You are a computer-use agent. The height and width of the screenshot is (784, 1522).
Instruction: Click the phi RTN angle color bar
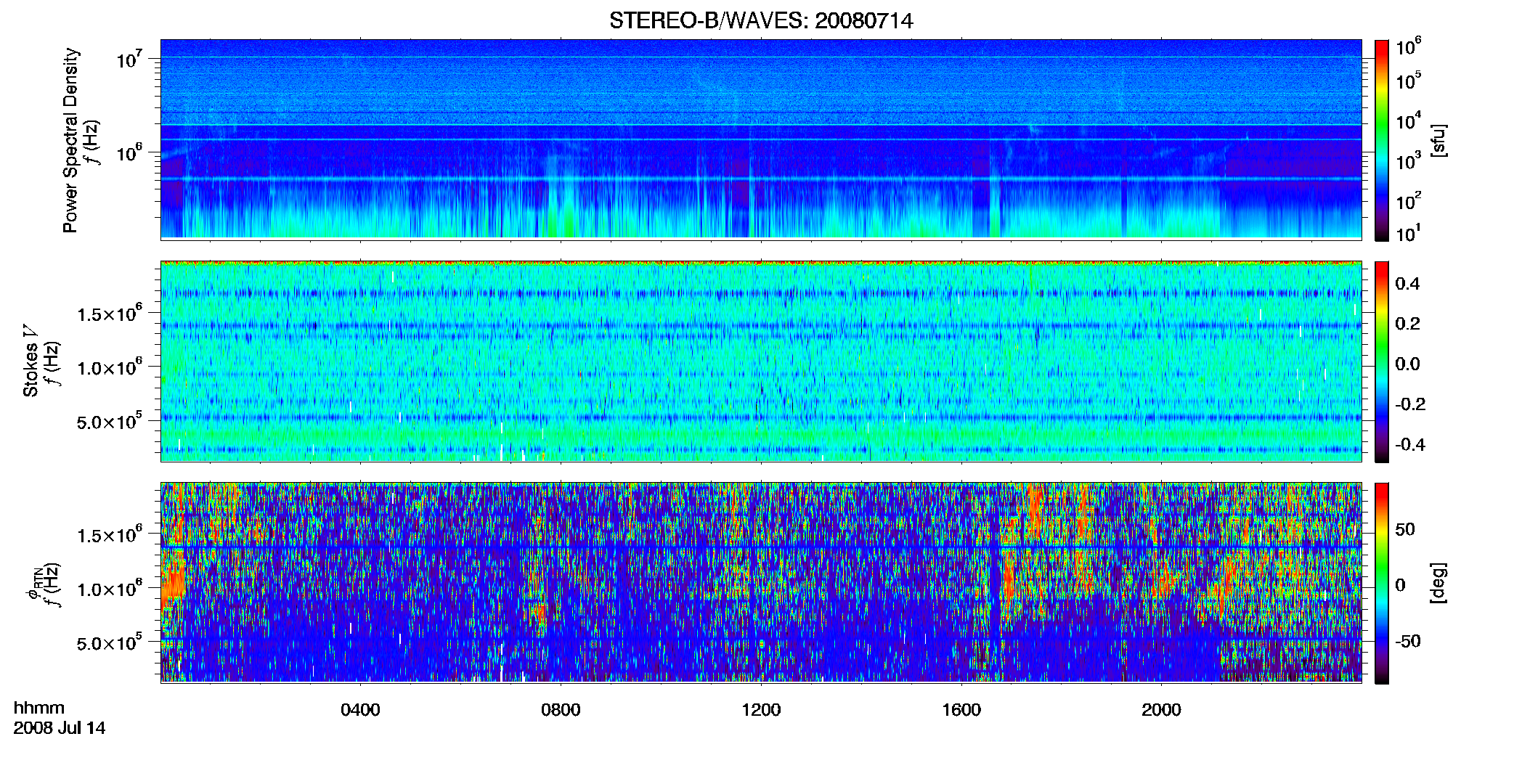coord(1382,583)
